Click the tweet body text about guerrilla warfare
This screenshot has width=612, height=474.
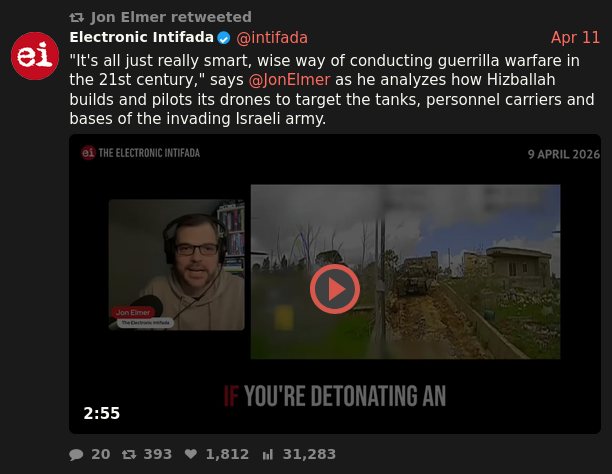332,89
